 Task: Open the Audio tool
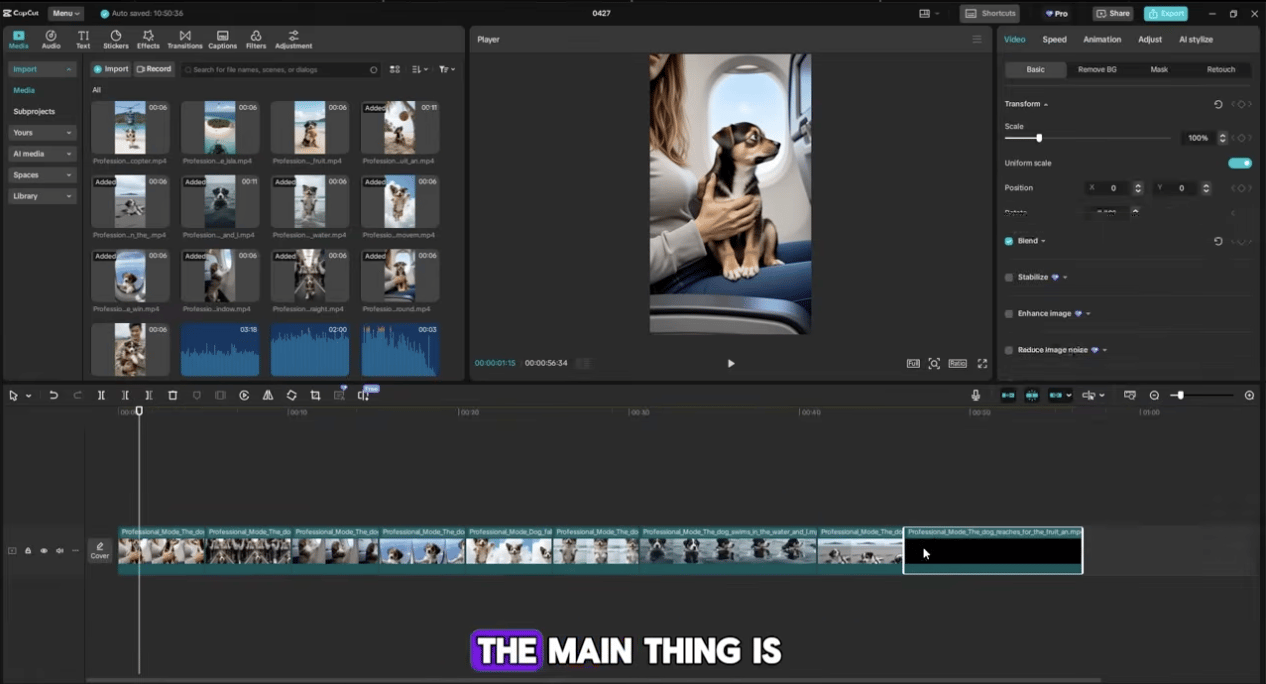pos(51,39)
